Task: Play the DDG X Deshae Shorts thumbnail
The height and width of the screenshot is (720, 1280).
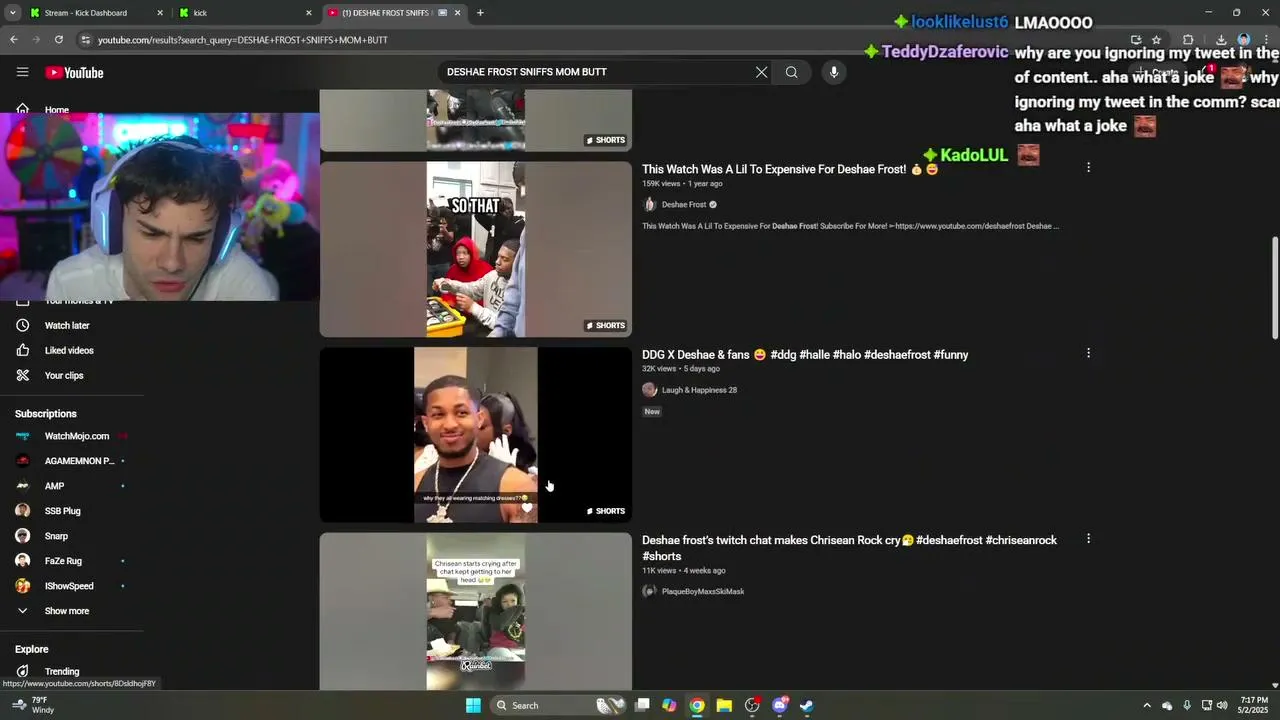Action: [476, 435]
